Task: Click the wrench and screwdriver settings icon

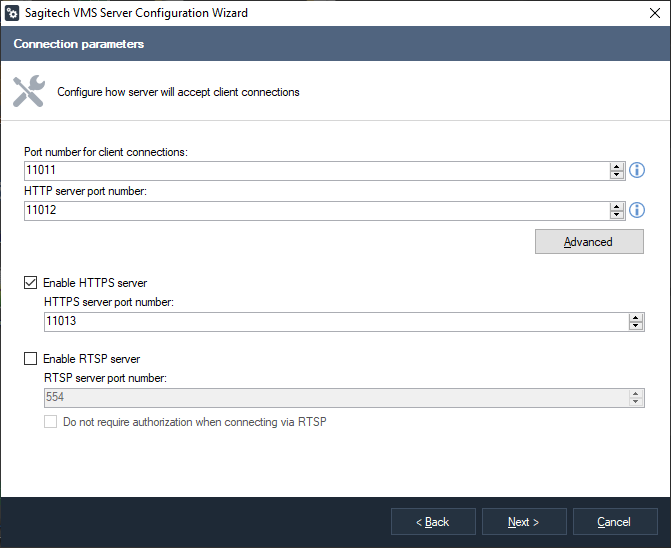Action: (29, 91)
